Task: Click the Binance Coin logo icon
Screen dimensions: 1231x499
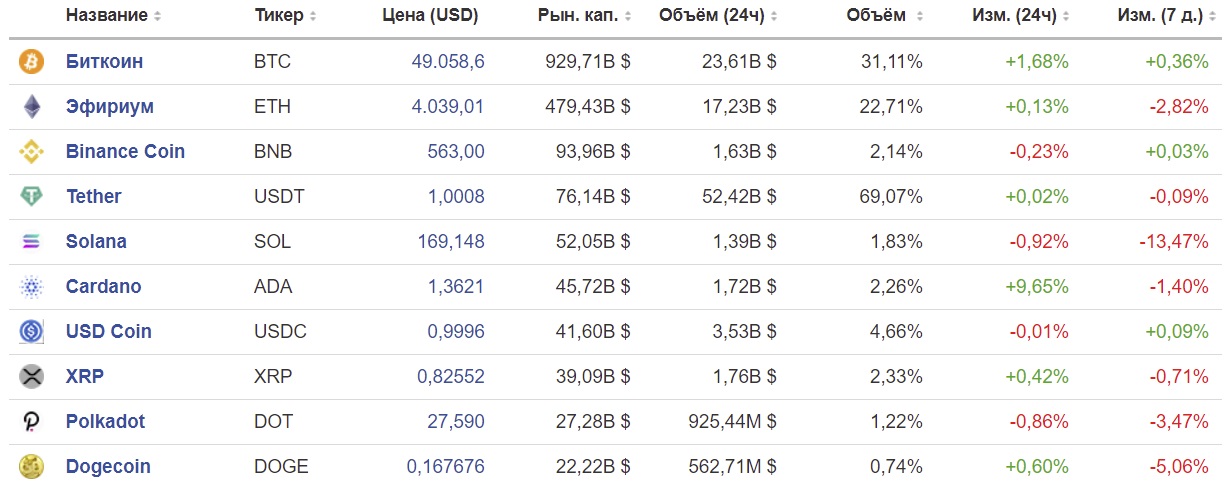Action: tap(32, 152)
